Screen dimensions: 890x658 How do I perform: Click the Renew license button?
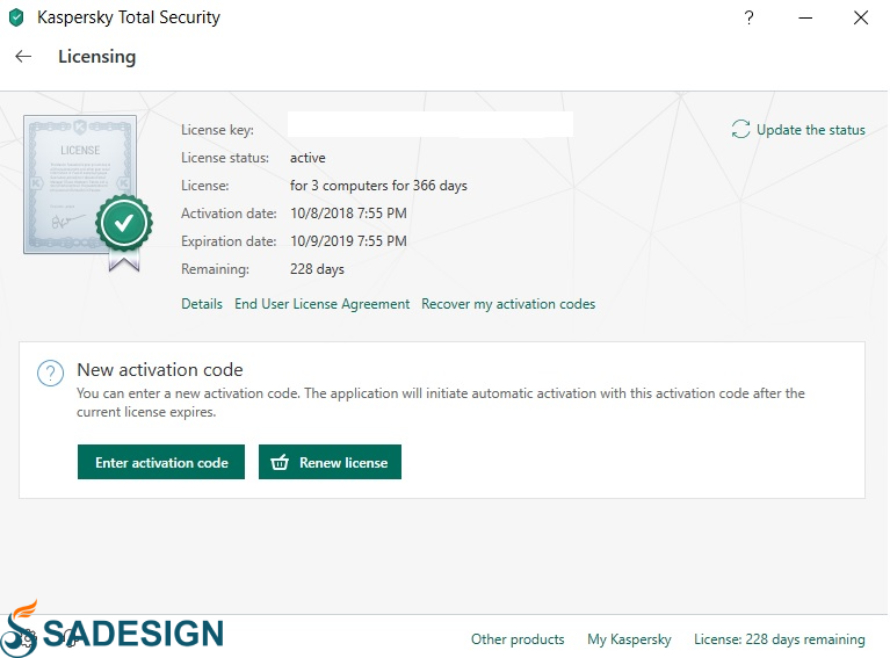(x=330, y=462)
